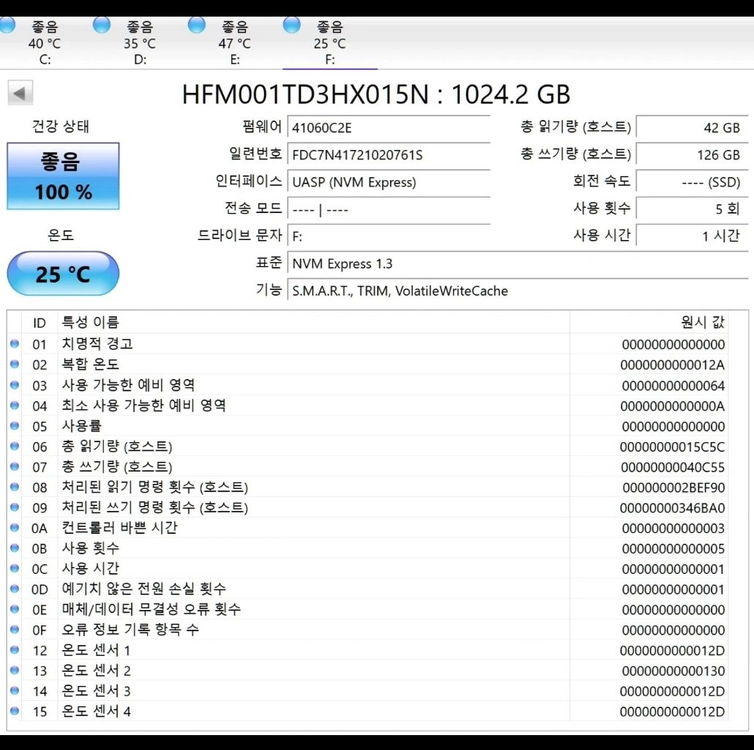Viewport: 754px width, 750px height.
Task: Click status icon of row 0A 컨트롤러 바쁜 시간
Action: pos(14,528)
